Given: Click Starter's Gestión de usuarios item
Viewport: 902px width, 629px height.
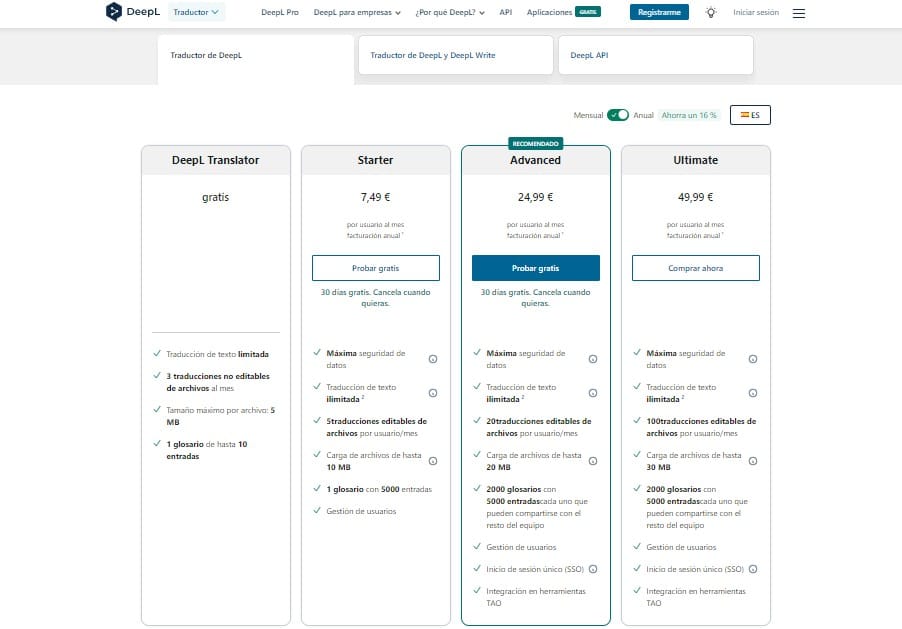Looking at the screenshot, I should [x=361, y=511].
